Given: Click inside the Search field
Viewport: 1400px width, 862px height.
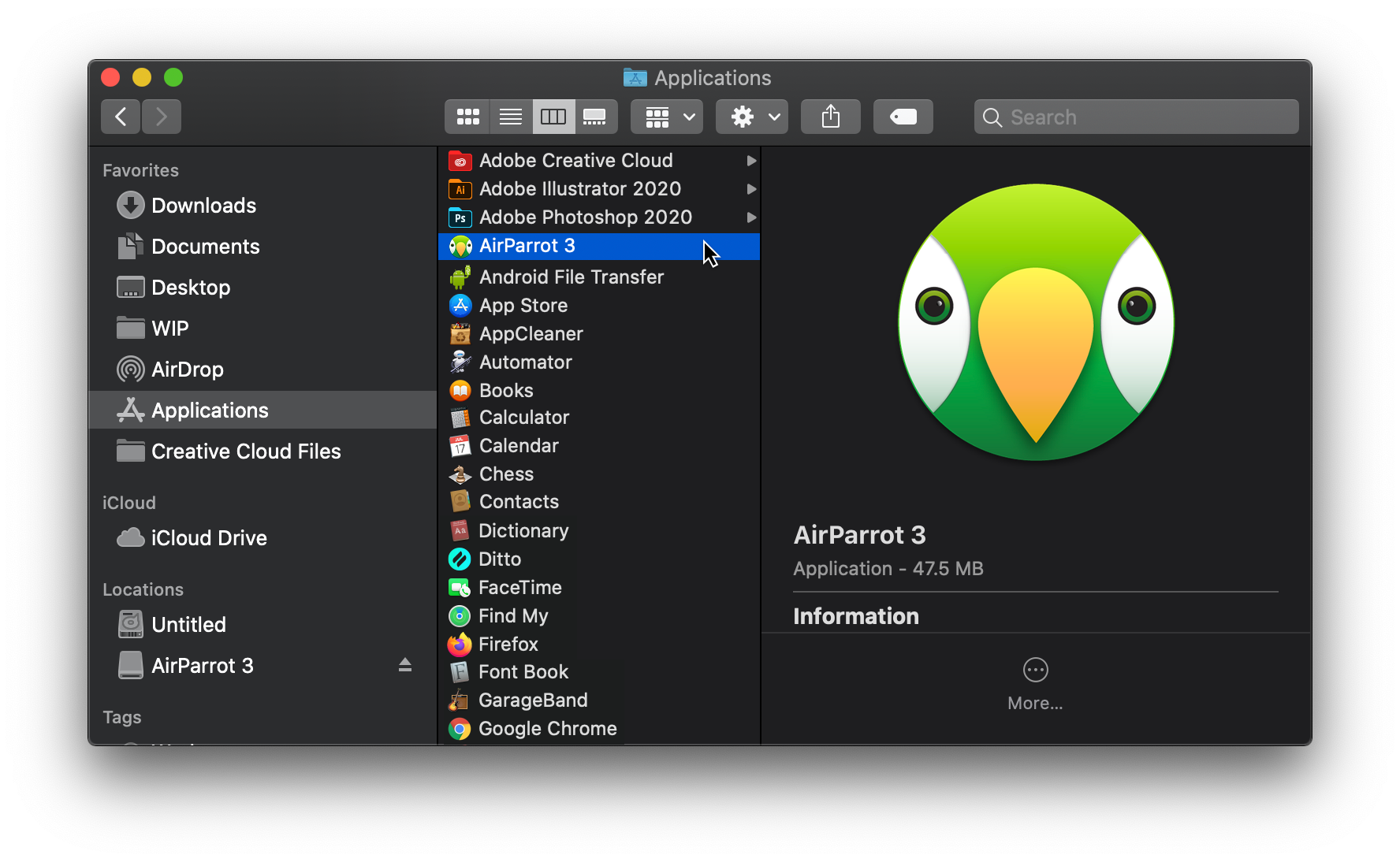Looking at the screenshot, I should click(1135, 116).
